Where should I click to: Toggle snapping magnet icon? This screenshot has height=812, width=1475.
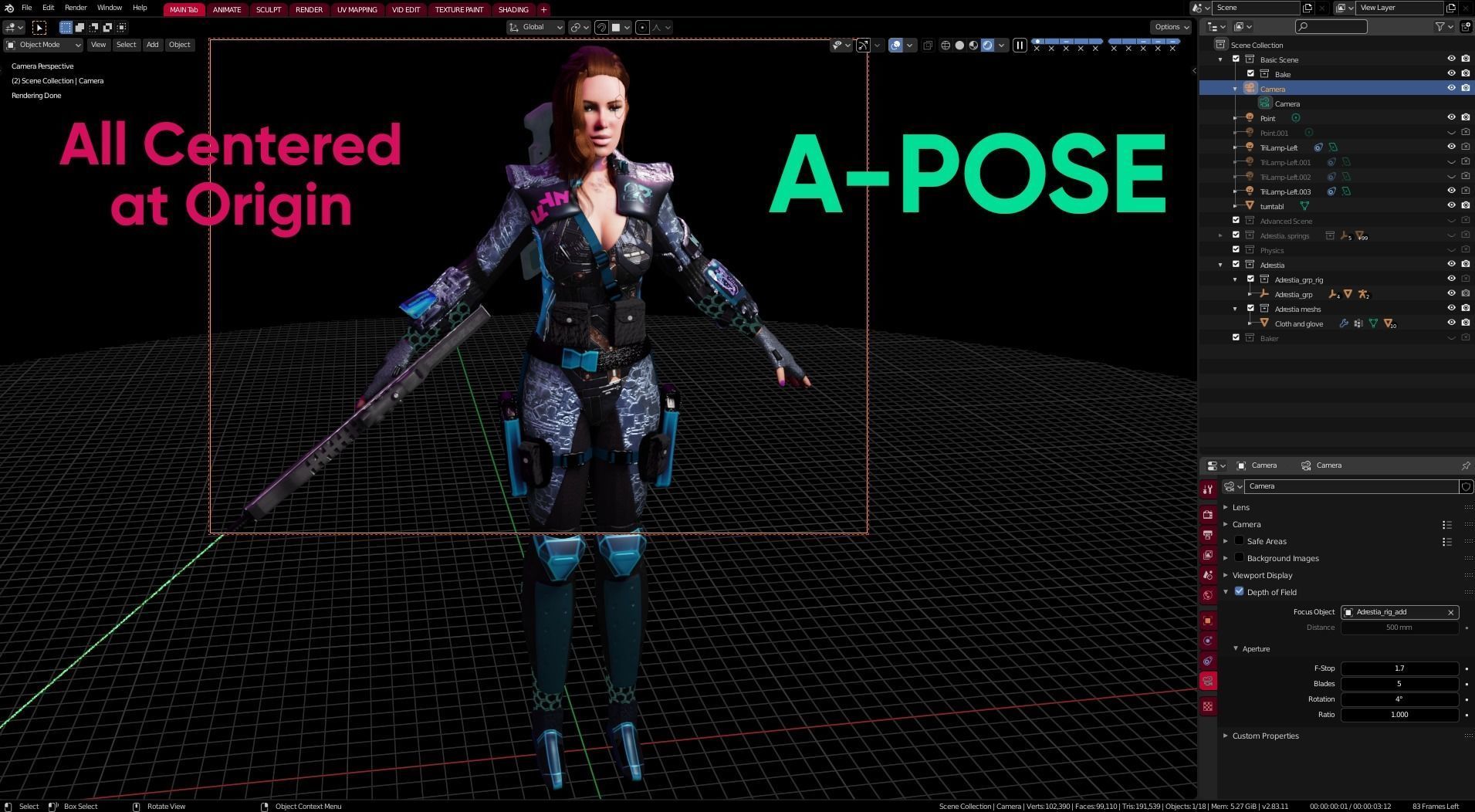click(601, 27)
